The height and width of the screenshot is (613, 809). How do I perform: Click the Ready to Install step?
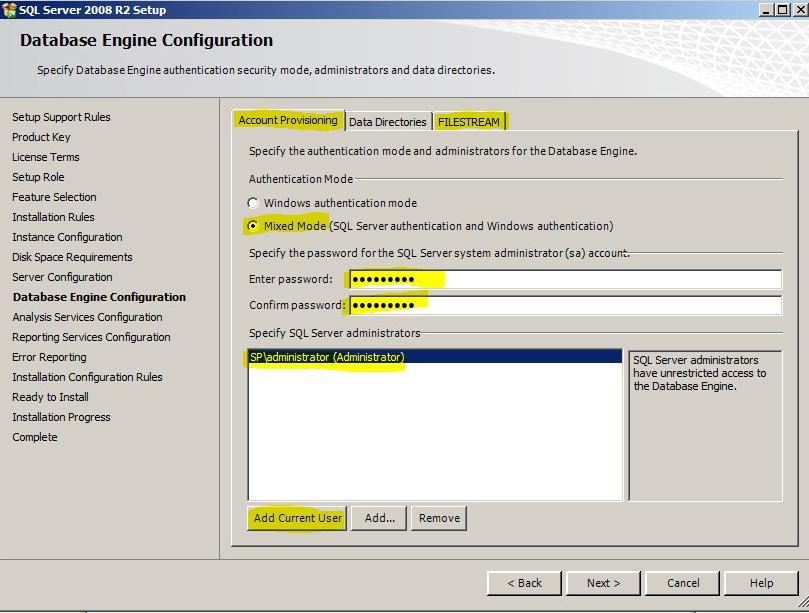coord(50,397)
